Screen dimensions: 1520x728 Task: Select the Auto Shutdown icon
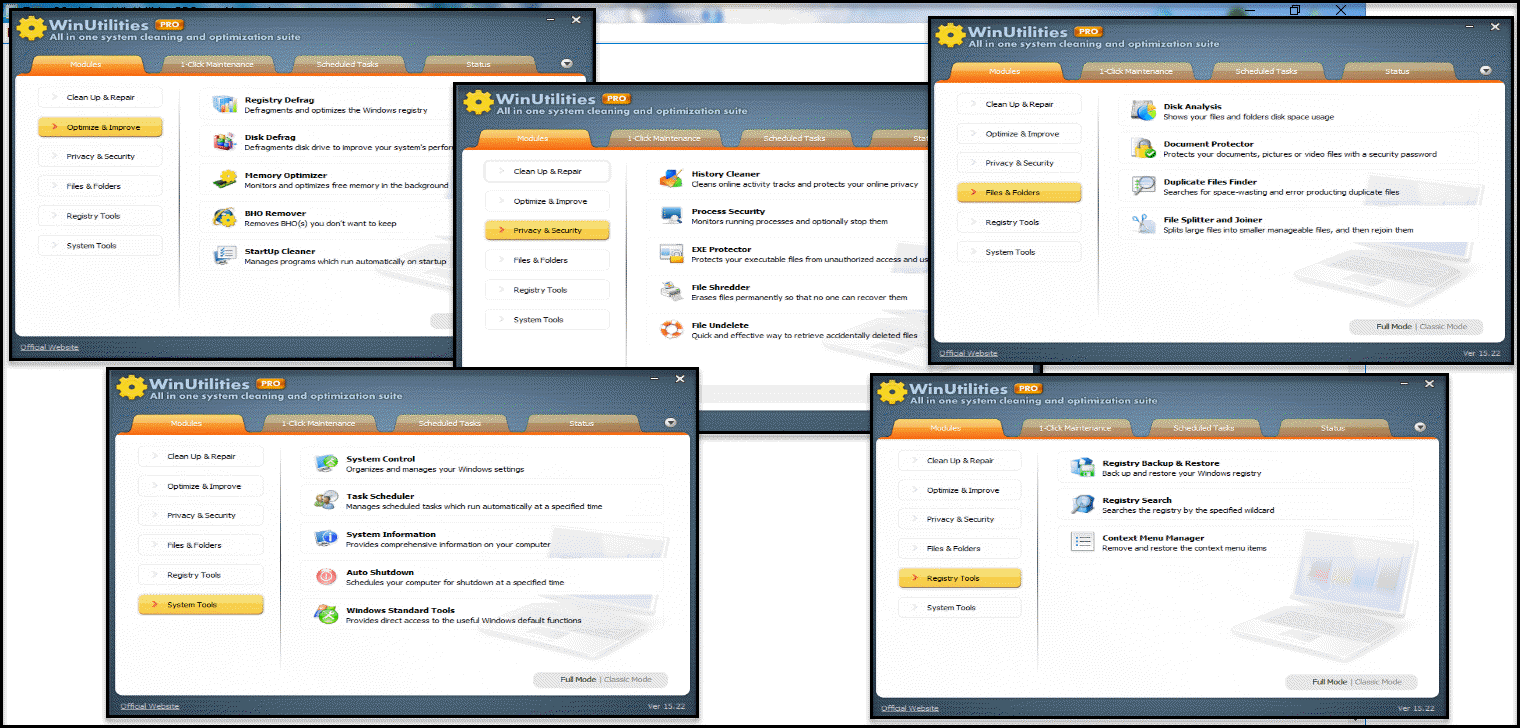point(326,577)
